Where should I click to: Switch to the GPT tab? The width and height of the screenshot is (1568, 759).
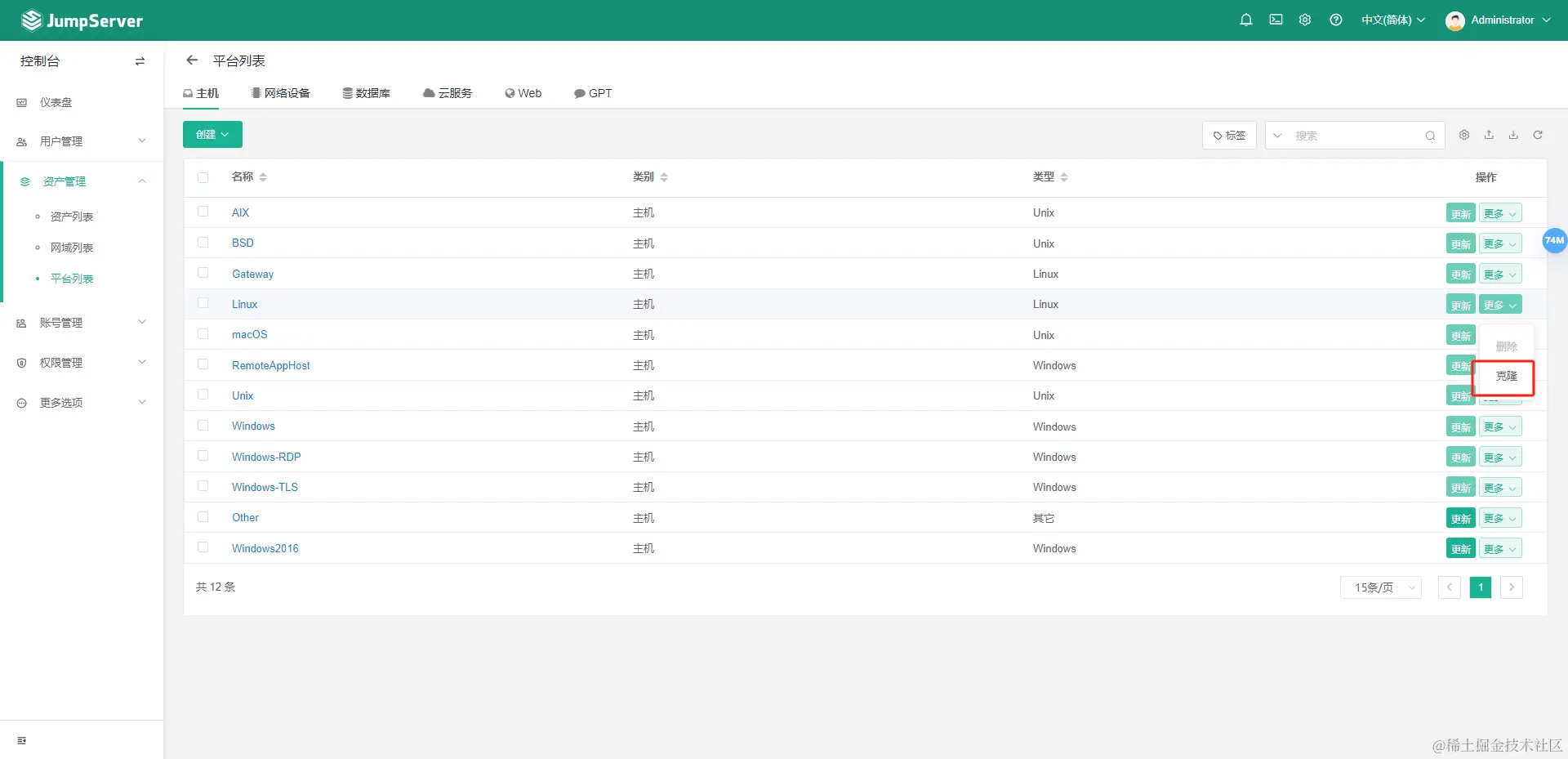pyautogui.click(x=593, y=93)
